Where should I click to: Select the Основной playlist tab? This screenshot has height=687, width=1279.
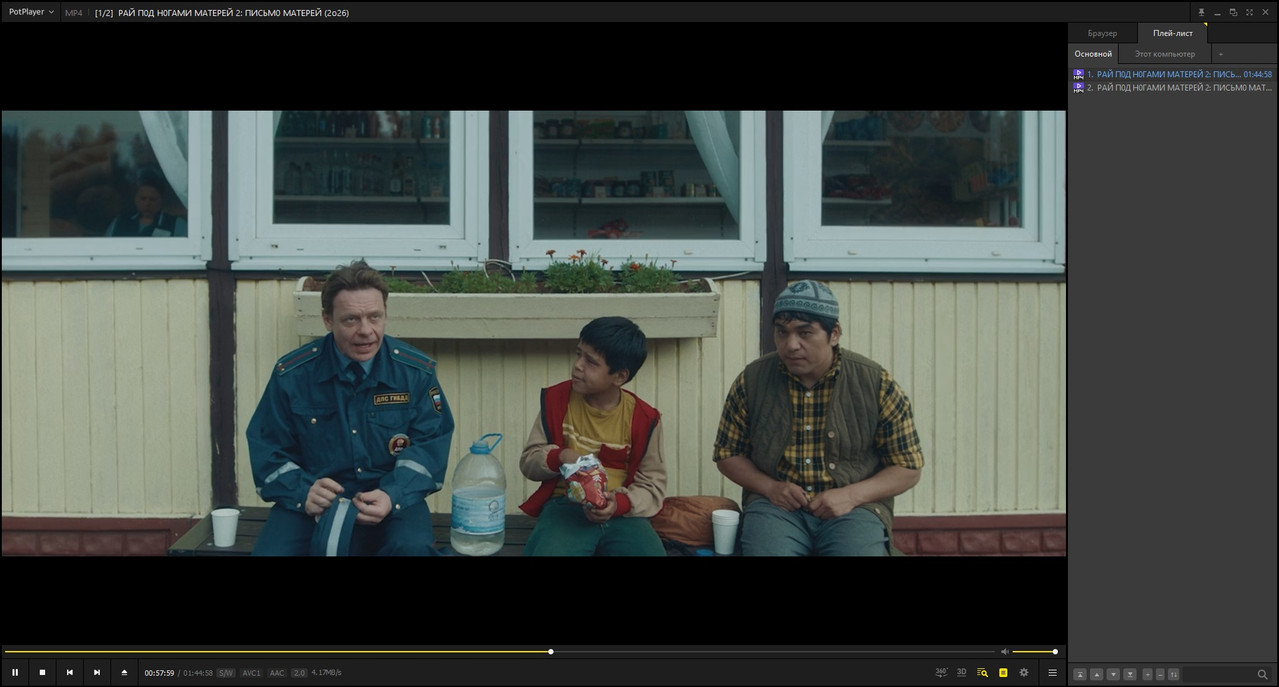(x=1093, y=54)
